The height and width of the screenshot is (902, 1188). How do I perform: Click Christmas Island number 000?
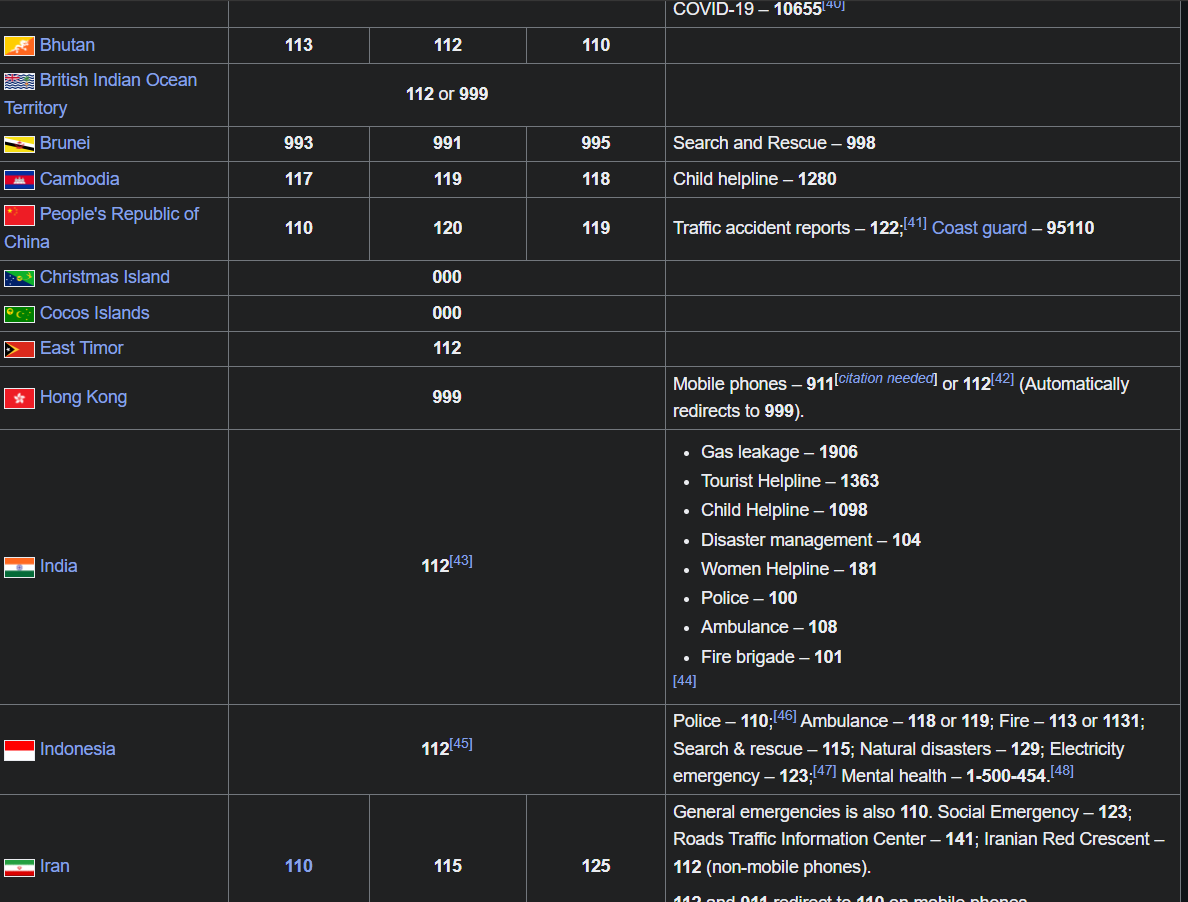(447, 277)
